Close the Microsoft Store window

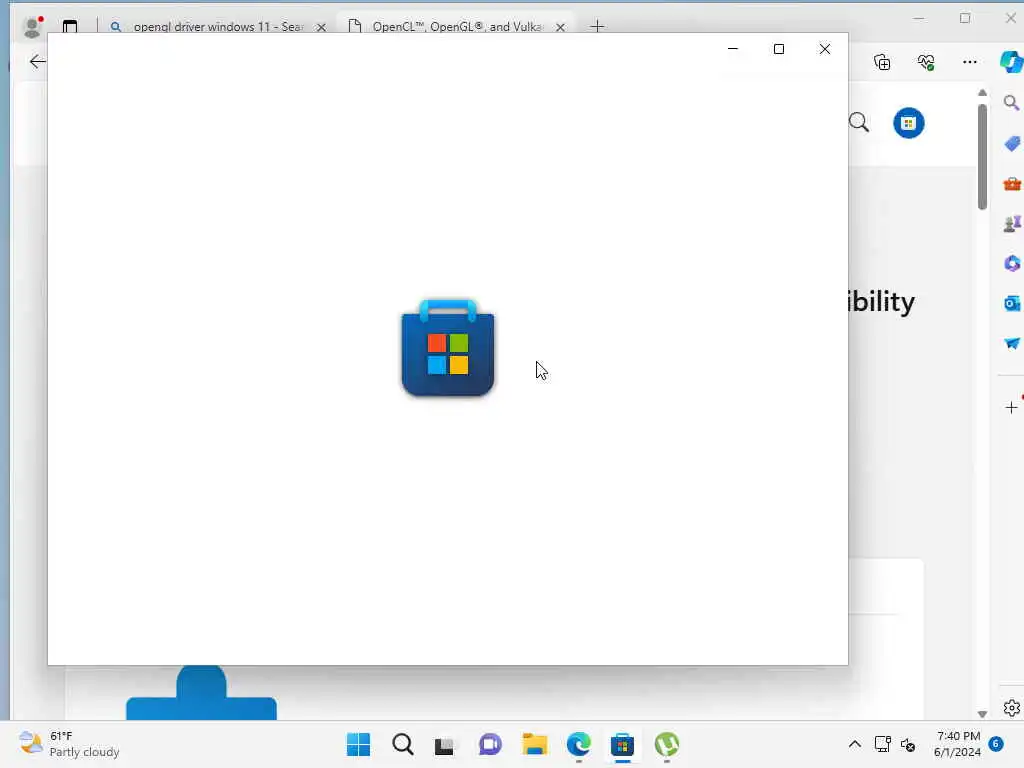tap(825, 49)
